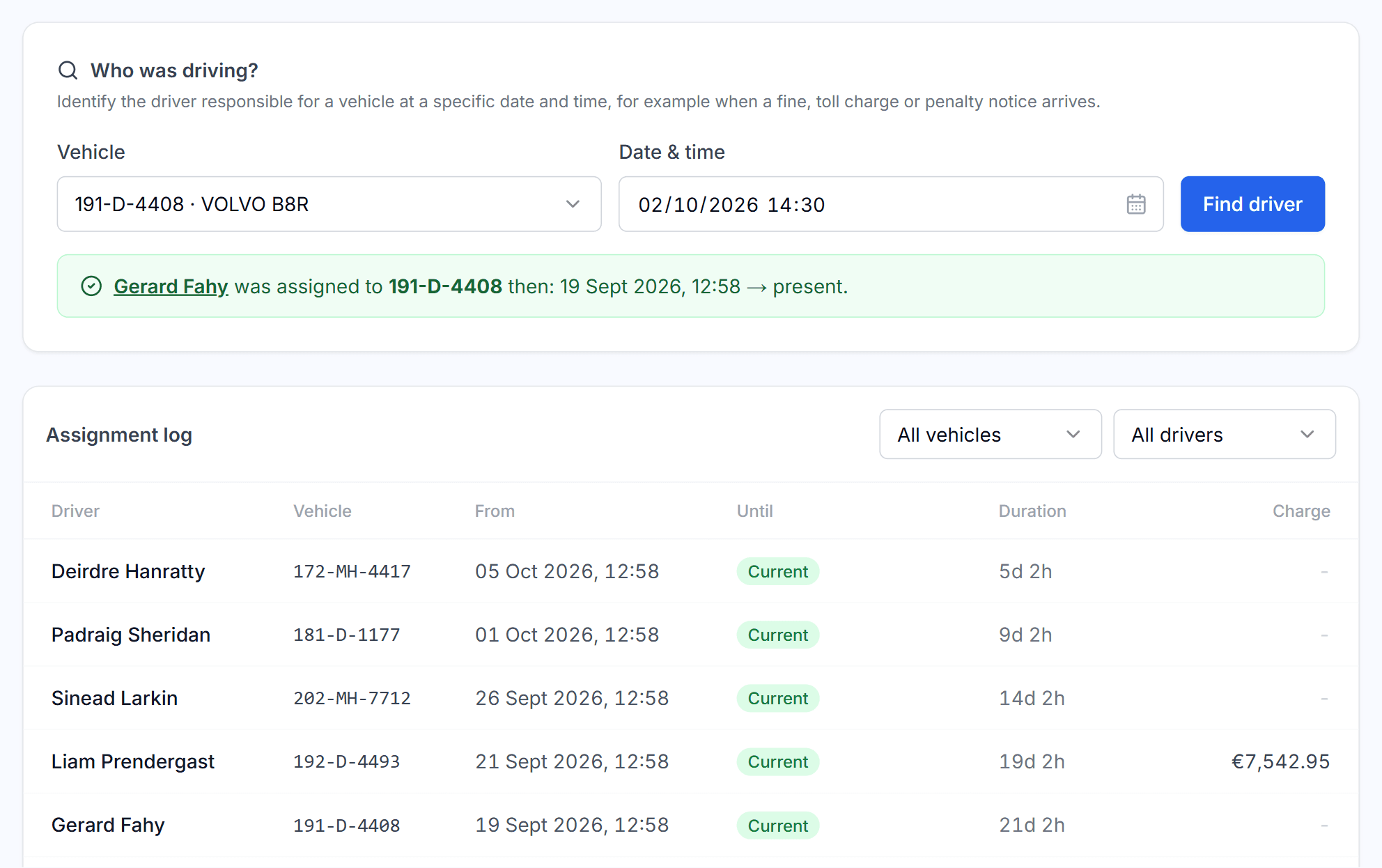The image size is (1382, 868).
Task: Click the Duration column header
Action: point(1032,511)
